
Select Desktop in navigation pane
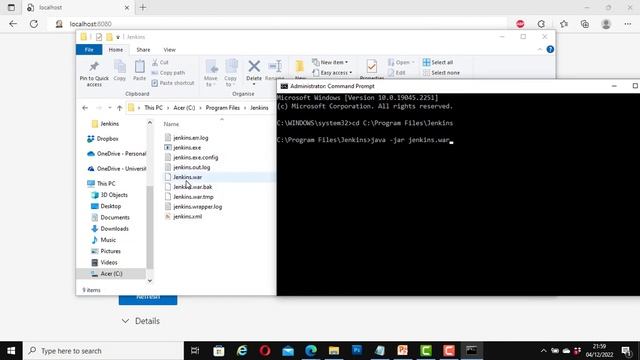[111, 206]
